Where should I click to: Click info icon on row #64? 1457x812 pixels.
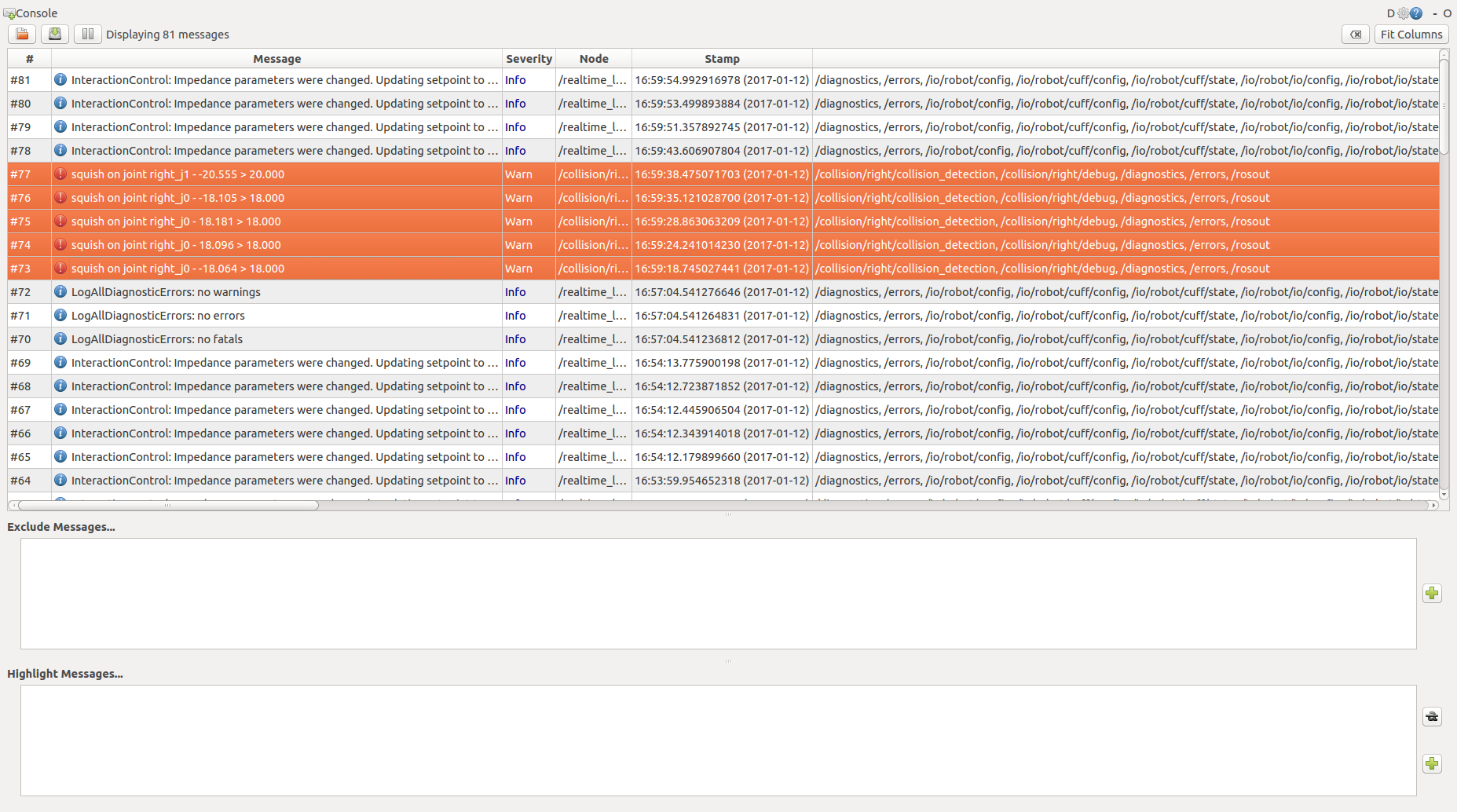(x=60, y=481)
